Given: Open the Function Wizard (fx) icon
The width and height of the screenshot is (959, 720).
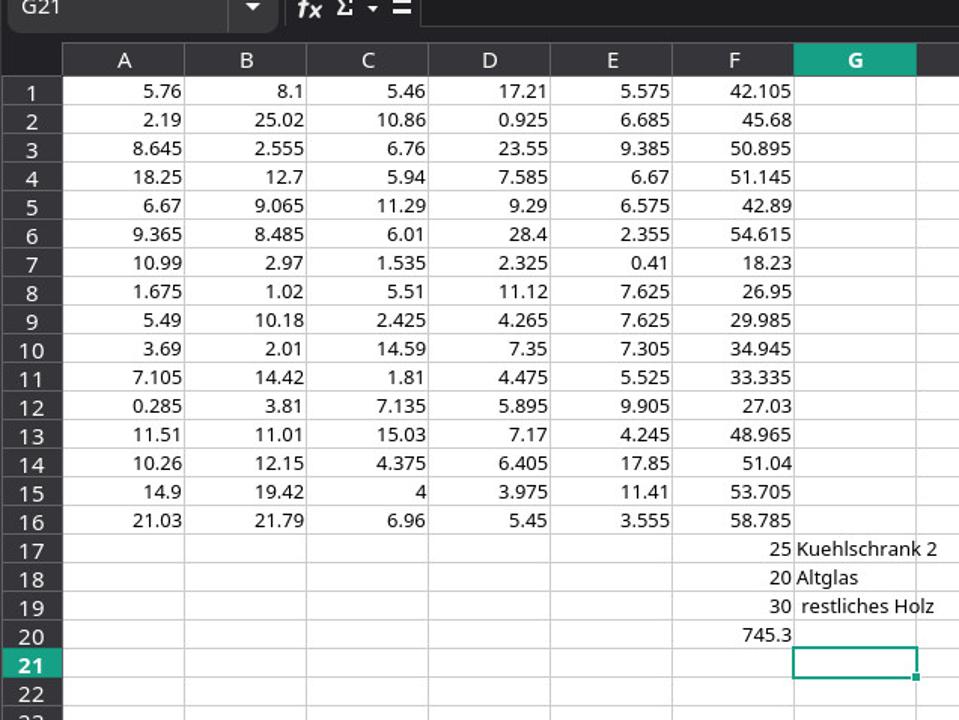Looking at the screenshot, I should (x=309, y=9).
